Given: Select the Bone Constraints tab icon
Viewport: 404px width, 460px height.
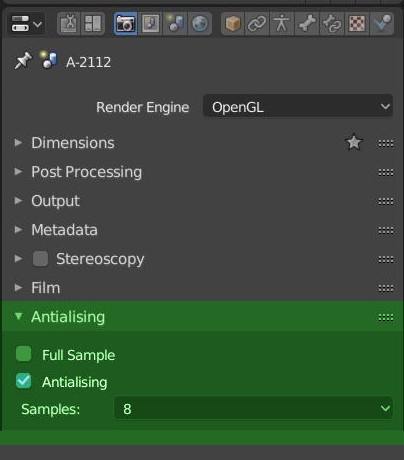Looking at the screenshot, I should pos(332,23).
